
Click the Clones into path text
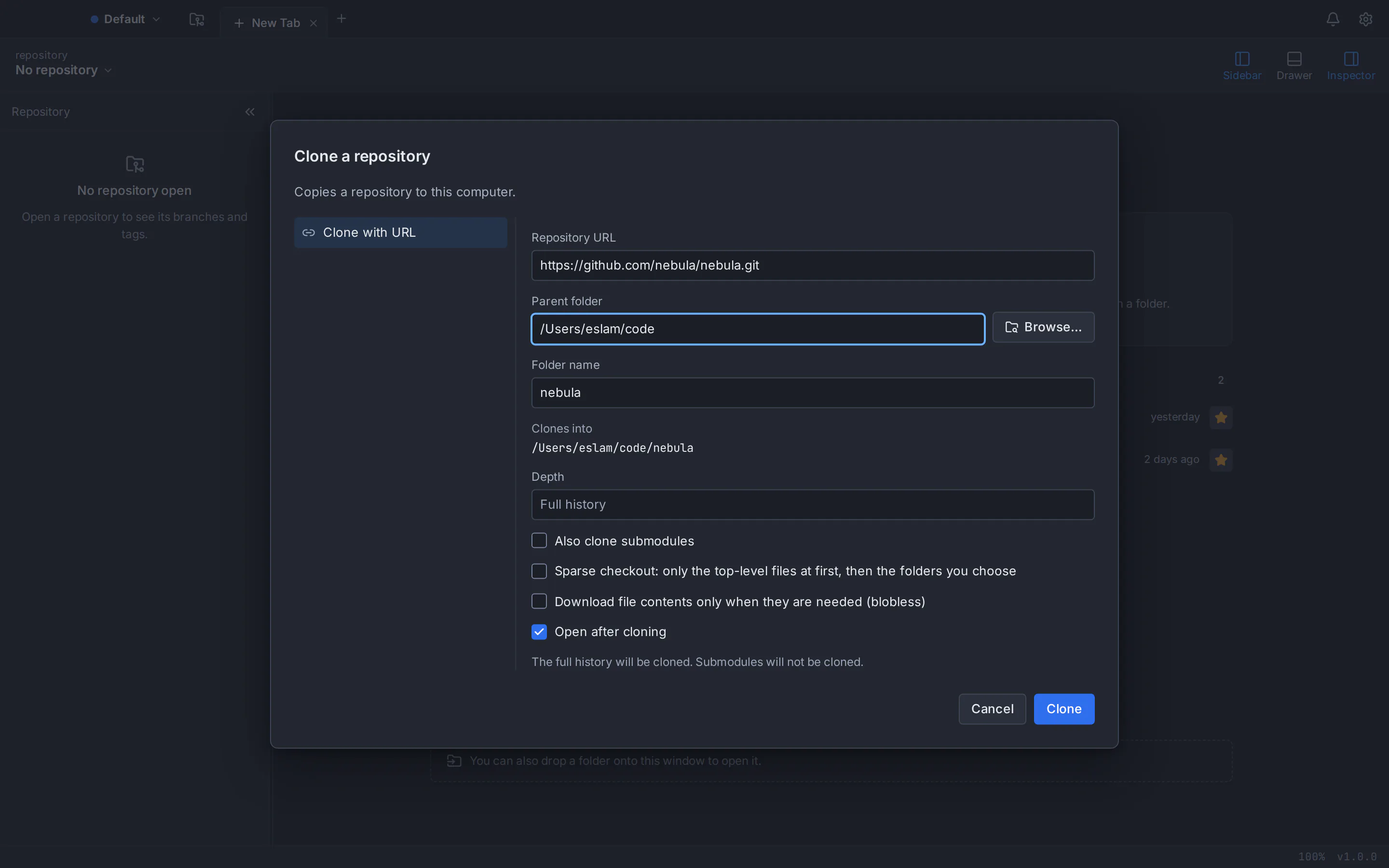click(x=613, y=448)
